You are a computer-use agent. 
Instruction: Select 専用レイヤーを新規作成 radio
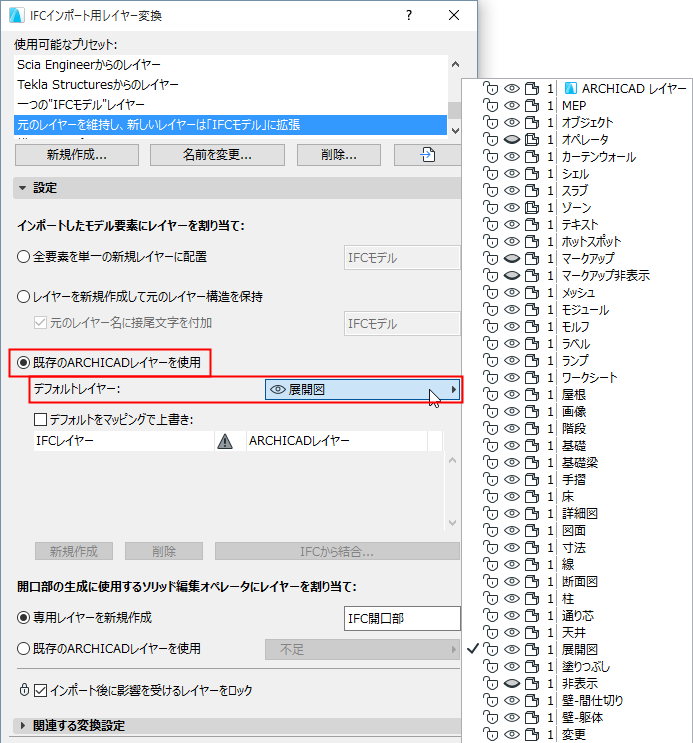[23, 618]
